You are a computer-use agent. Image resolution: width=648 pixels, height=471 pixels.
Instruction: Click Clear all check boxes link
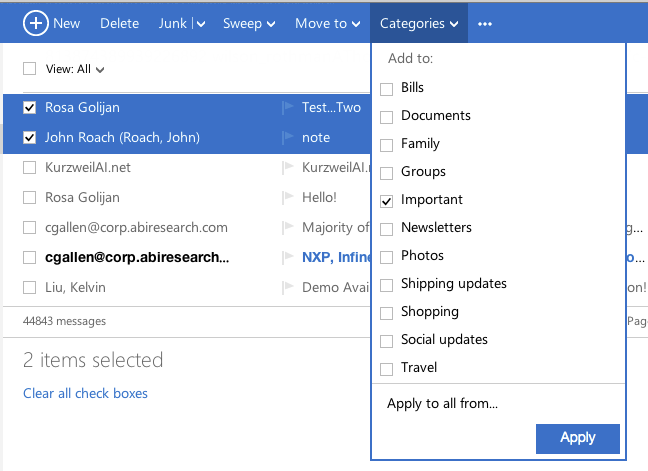85,393
